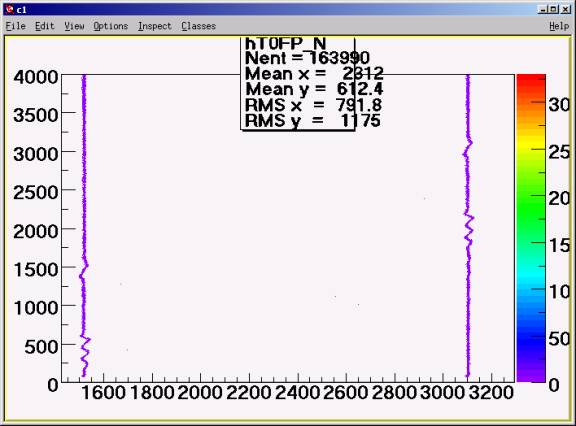Open the Help menu

point(559,26)
